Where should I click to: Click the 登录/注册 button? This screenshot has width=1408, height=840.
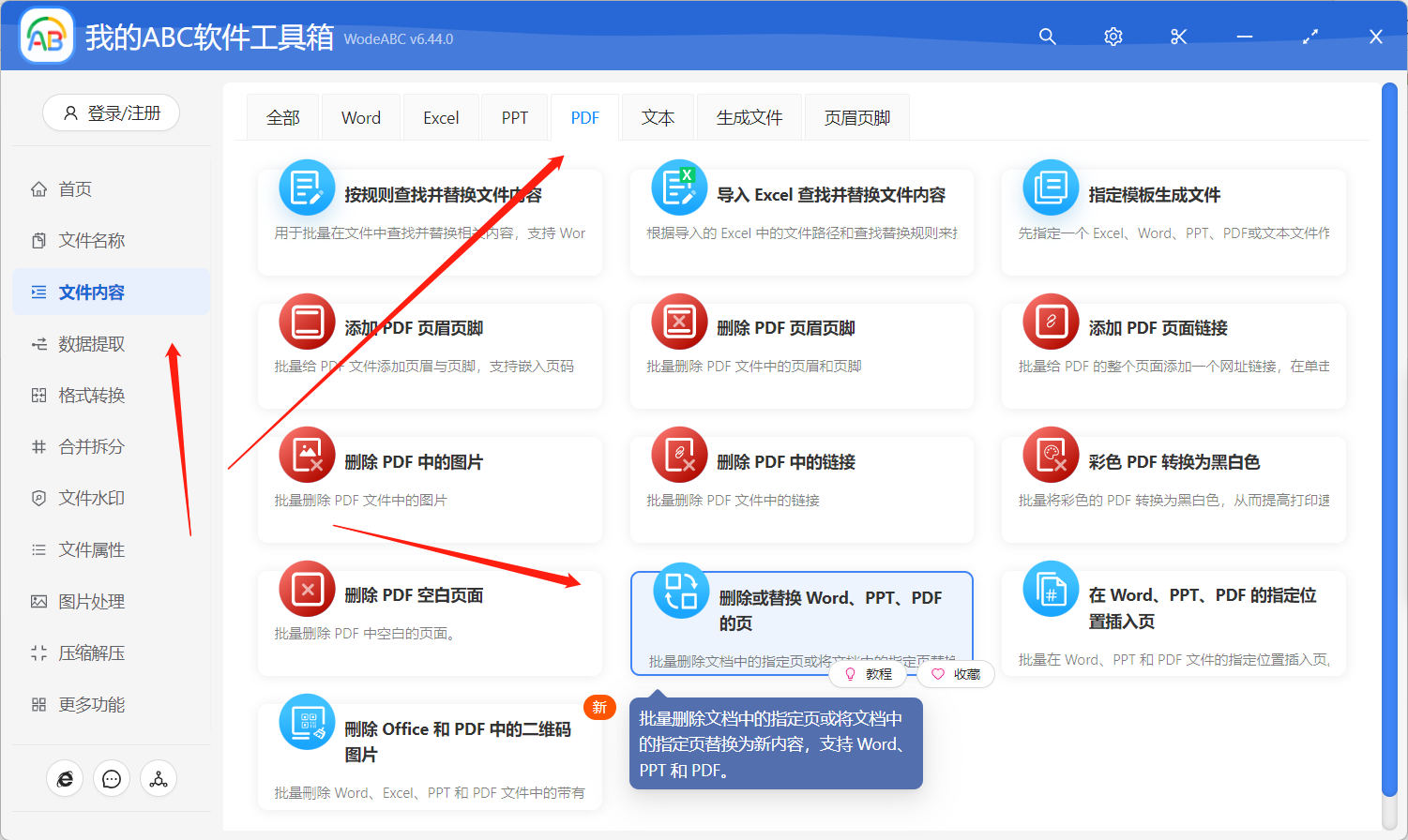click(111, 112)
